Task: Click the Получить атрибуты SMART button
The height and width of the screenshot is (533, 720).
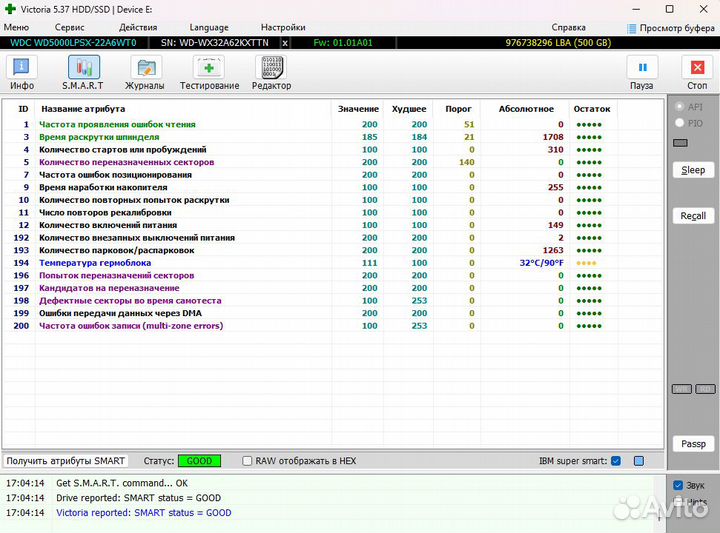Action: [66, 461]
